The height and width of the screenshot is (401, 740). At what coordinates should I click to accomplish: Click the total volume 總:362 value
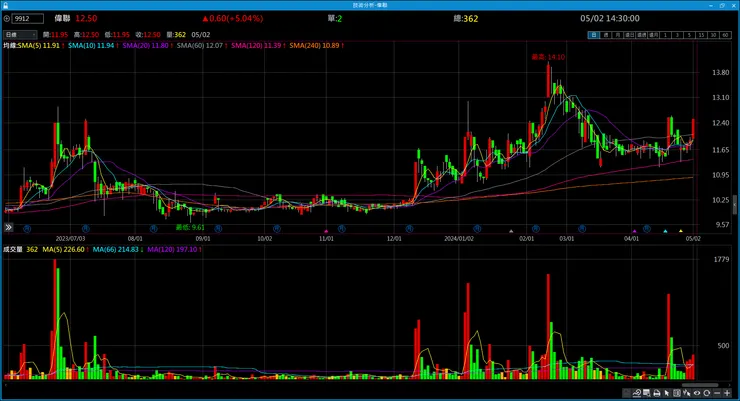466,19
